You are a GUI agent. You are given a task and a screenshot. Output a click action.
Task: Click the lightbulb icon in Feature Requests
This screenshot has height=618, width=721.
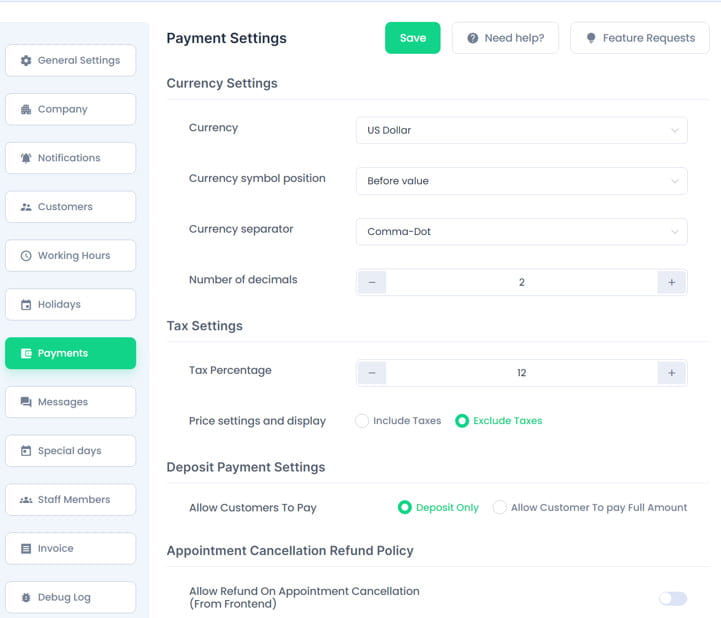(591, 38)
